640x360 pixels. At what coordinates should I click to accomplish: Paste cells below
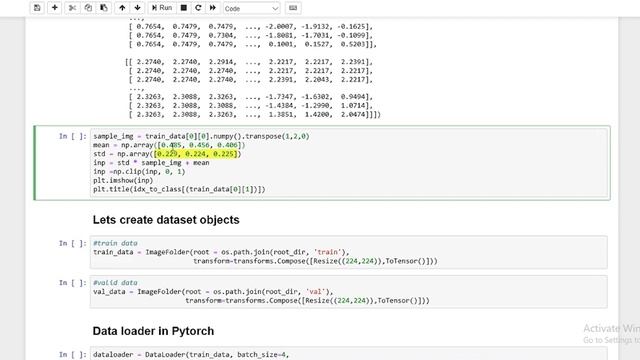coord(104,8)
